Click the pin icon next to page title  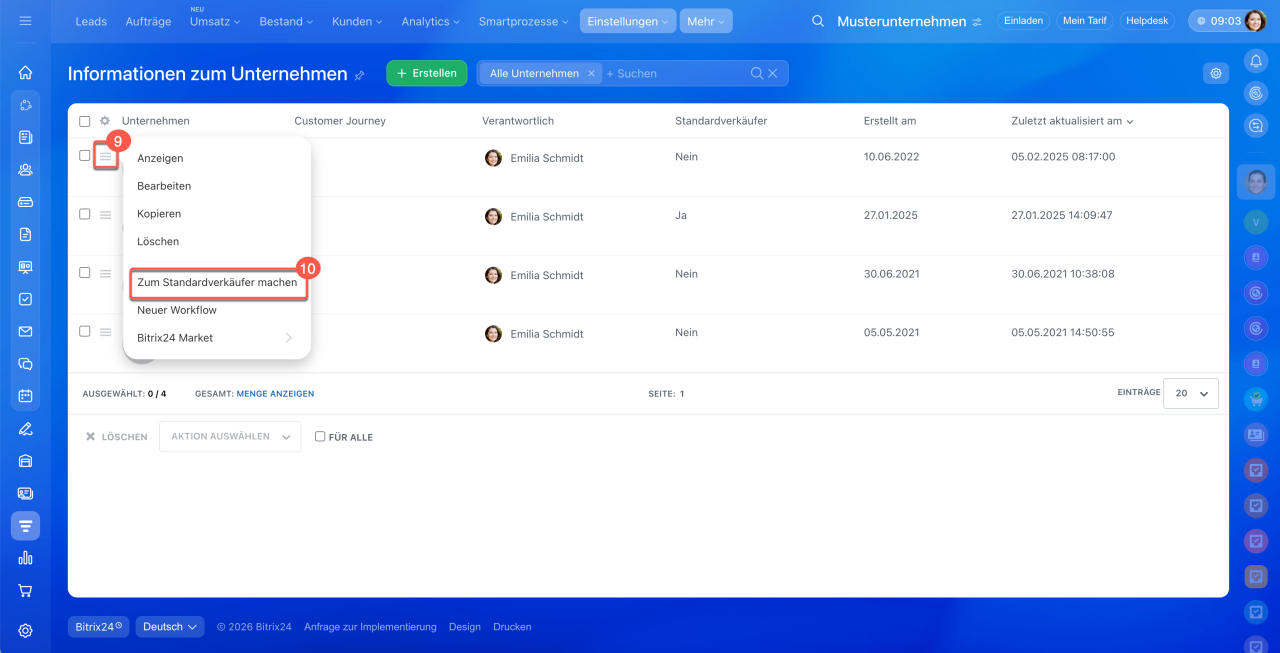pyautogui.click(x=360, y=75)
